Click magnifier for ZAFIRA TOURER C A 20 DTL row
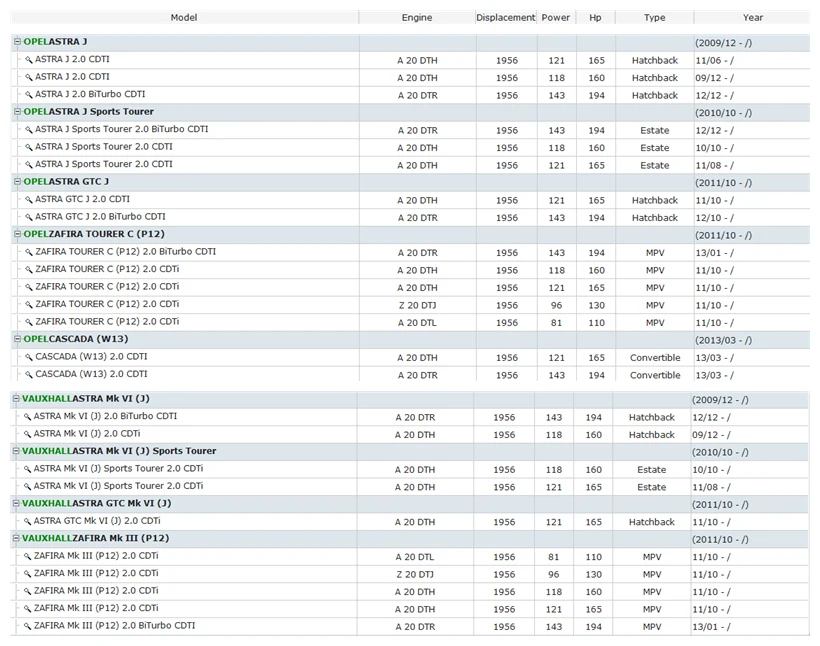This screenshot has height=646, width=820. (29, 322)
